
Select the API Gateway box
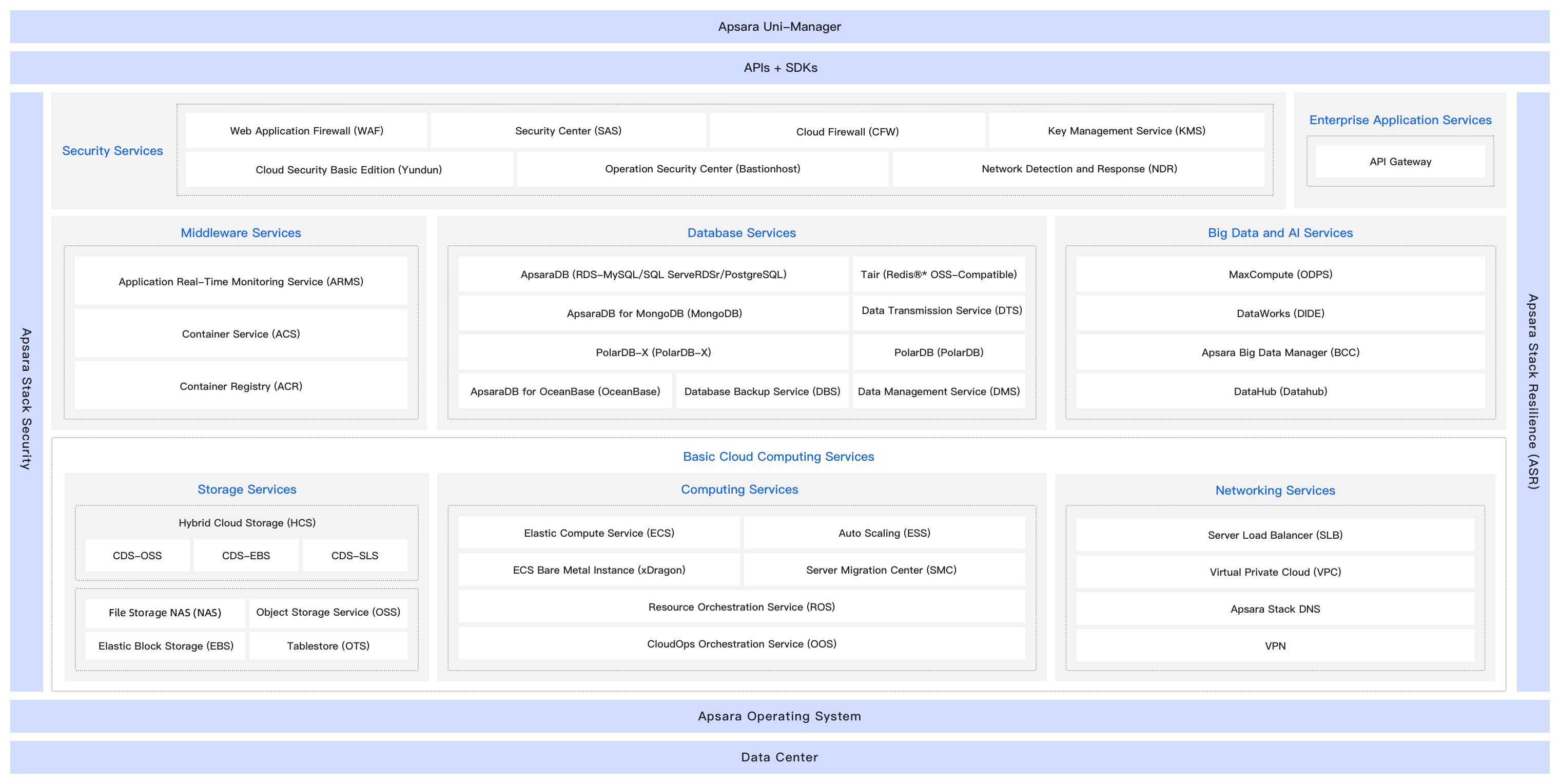1399,162
